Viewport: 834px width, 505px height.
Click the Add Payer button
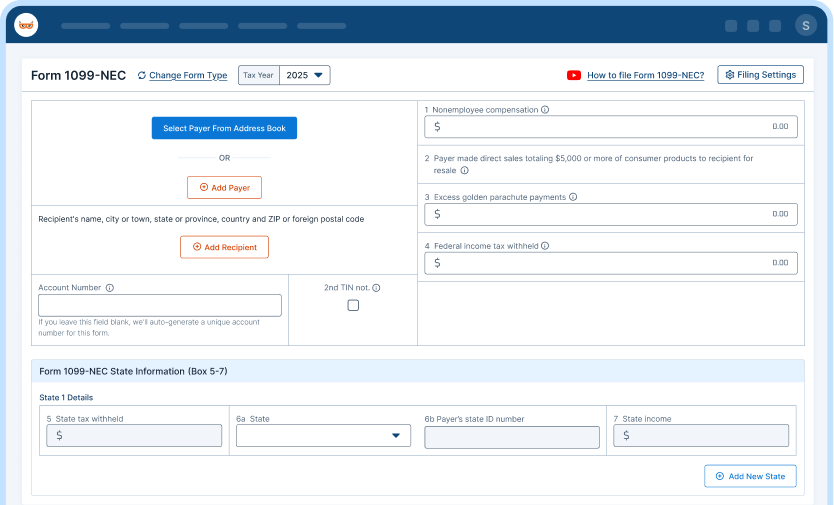click(x=224, y=187)
